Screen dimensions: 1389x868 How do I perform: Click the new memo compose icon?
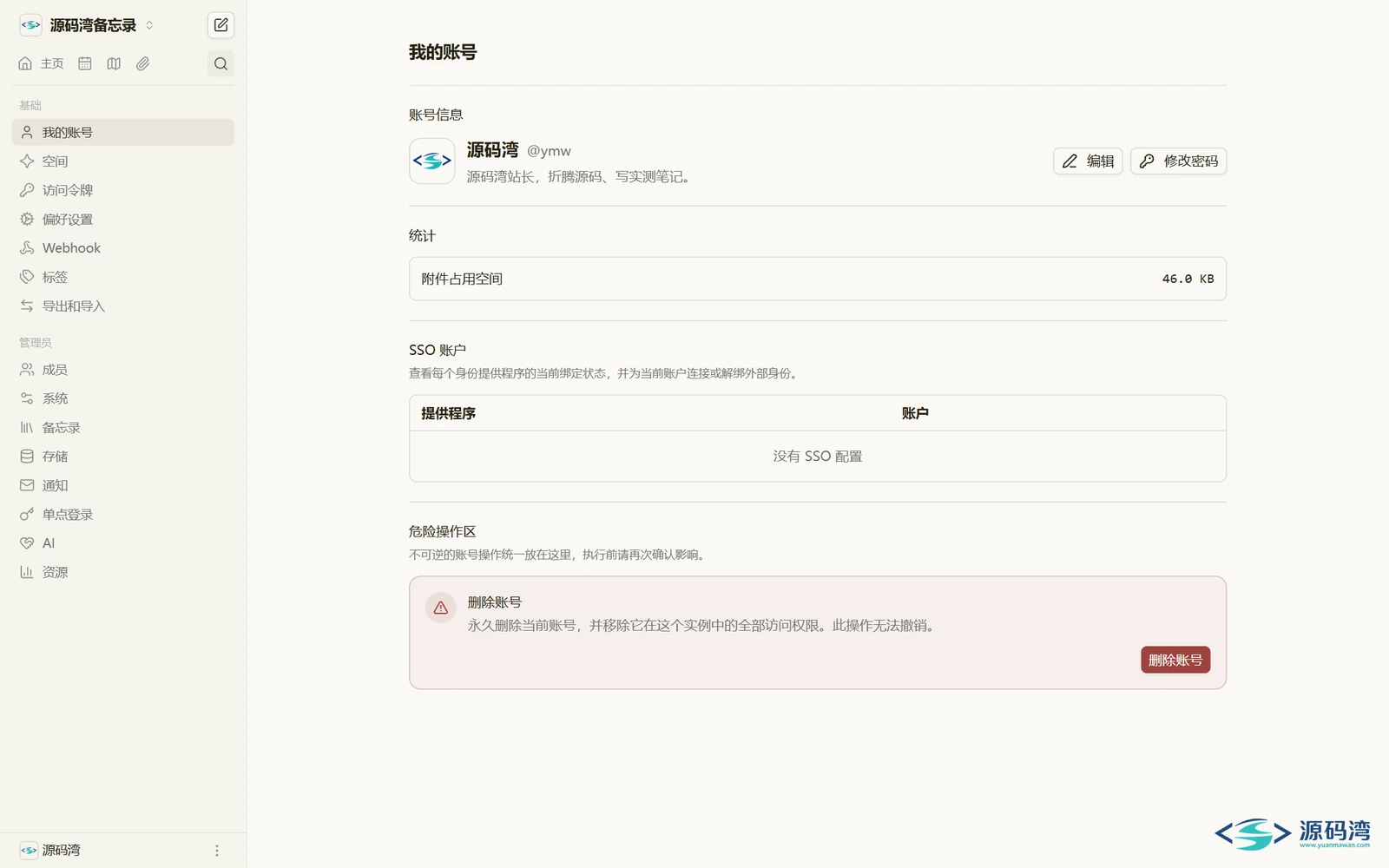tap(221, 25)
